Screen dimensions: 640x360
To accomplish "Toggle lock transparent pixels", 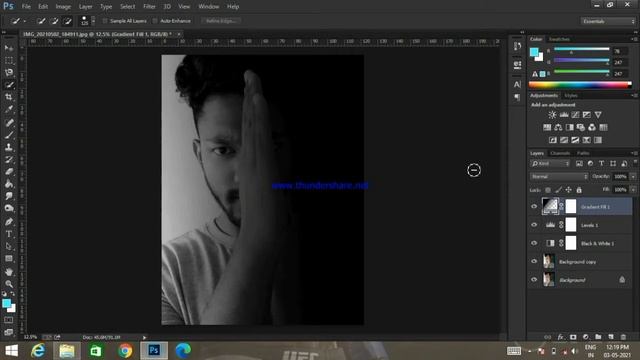I will click(x=548, y=190).
